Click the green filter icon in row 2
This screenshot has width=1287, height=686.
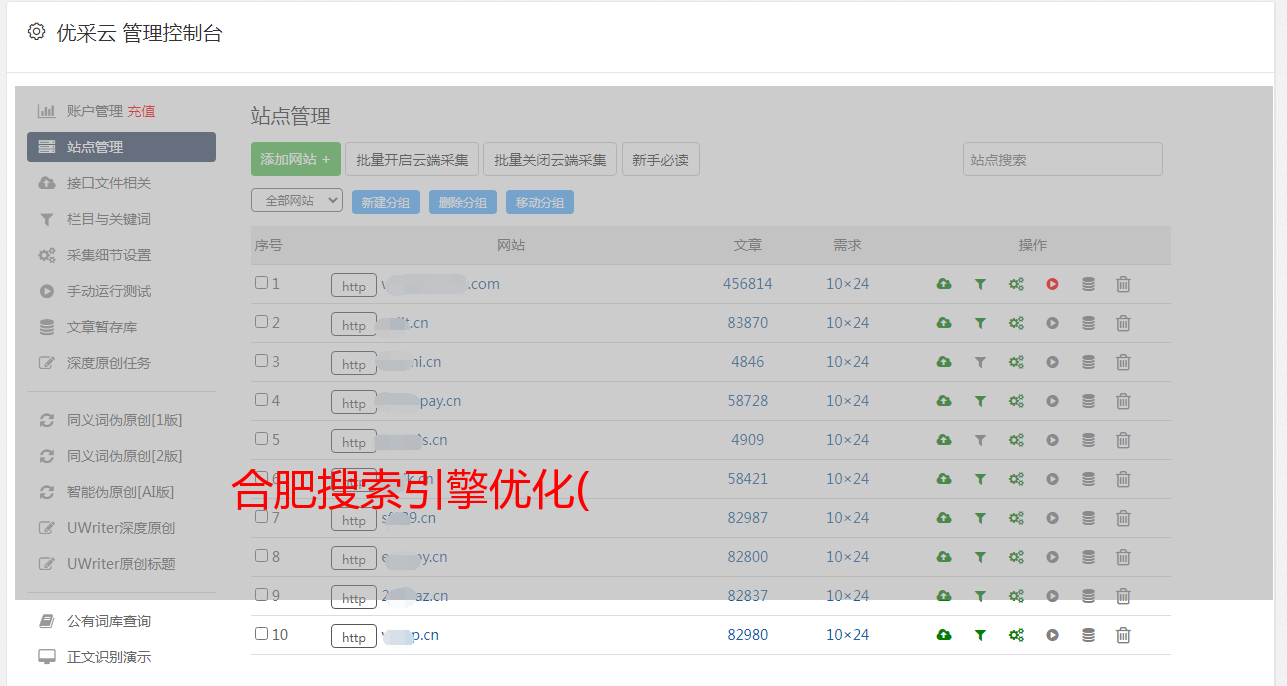click(980, 323)
